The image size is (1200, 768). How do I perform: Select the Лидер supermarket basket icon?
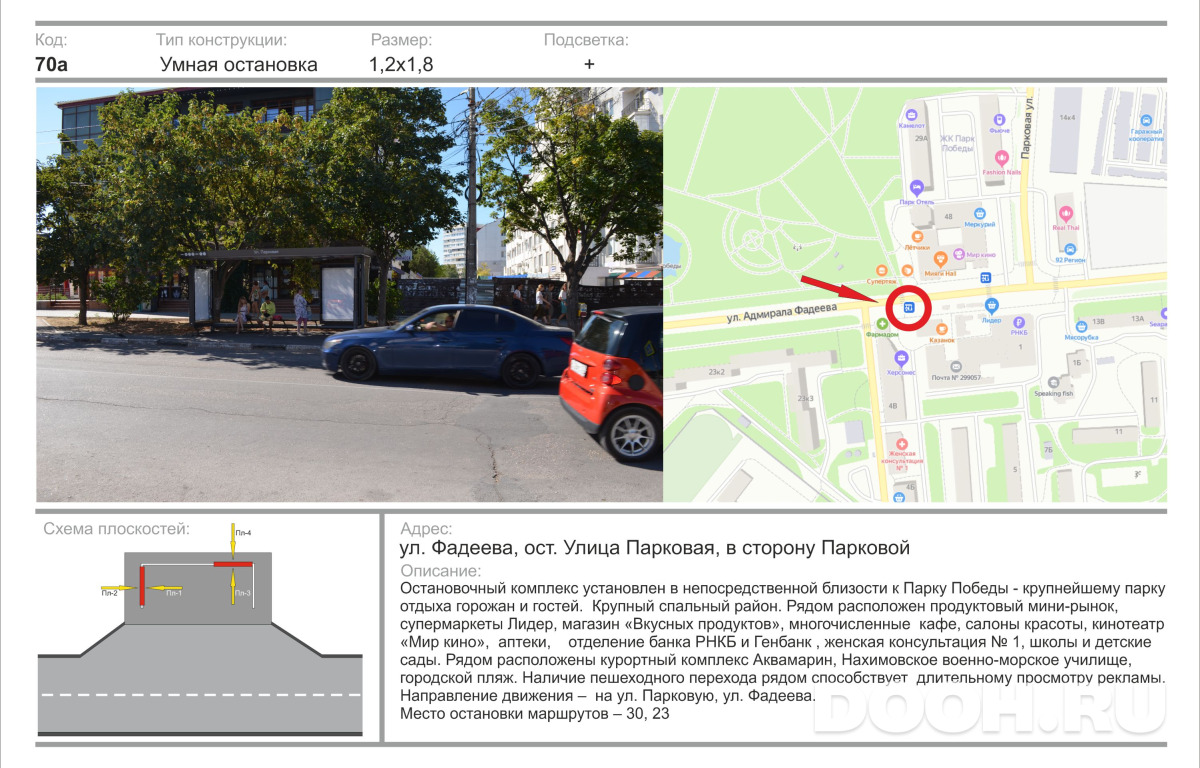pyautogui.click(x=990, y=305)
